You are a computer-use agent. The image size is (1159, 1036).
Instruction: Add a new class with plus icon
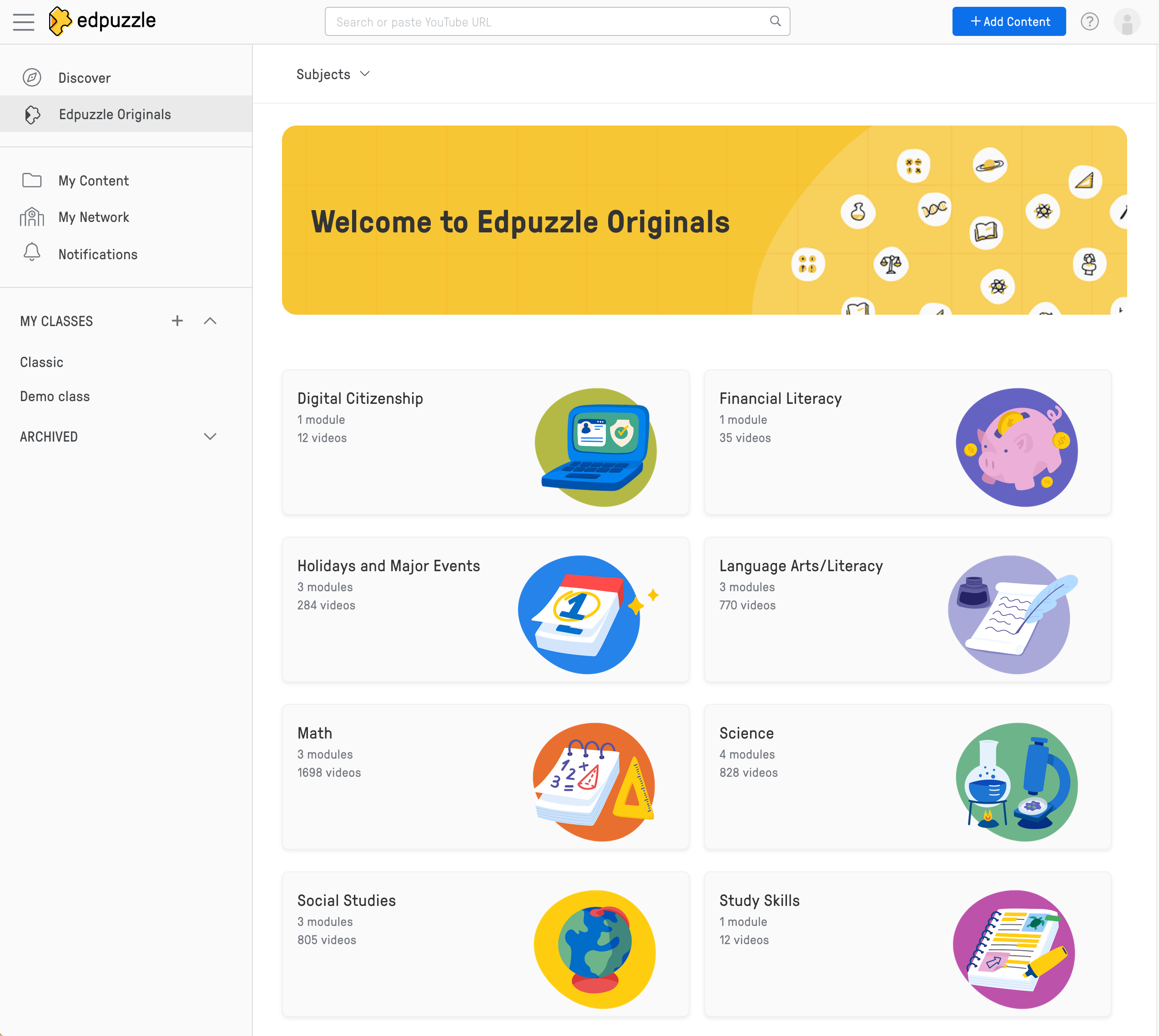click(x=177, y=321)
